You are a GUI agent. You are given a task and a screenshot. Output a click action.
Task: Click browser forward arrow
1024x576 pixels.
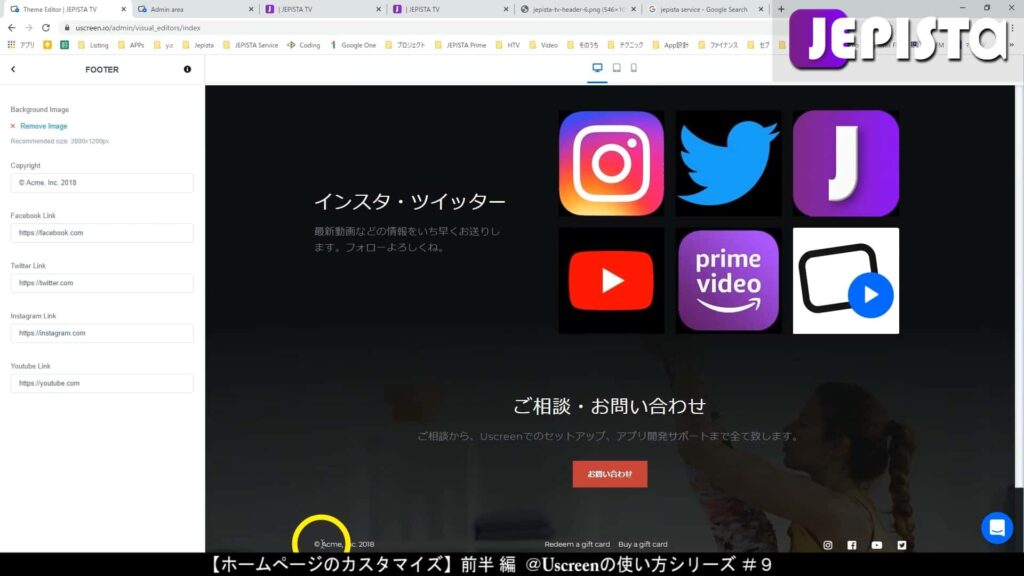point(29,27)
